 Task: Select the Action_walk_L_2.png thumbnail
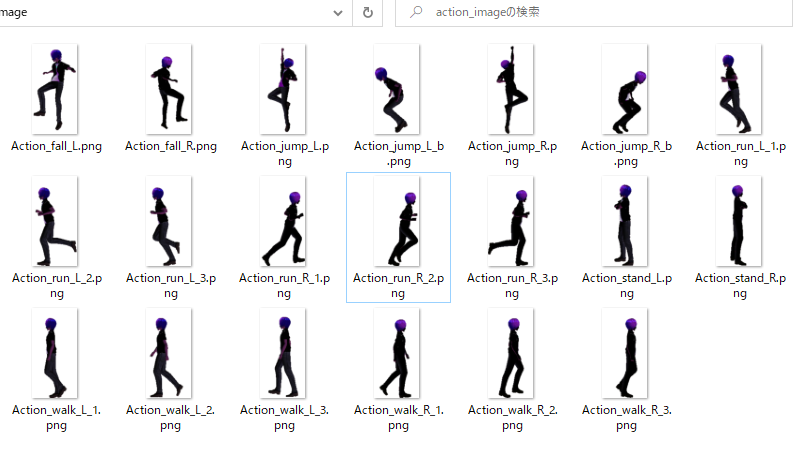click(x=169, y=353)
